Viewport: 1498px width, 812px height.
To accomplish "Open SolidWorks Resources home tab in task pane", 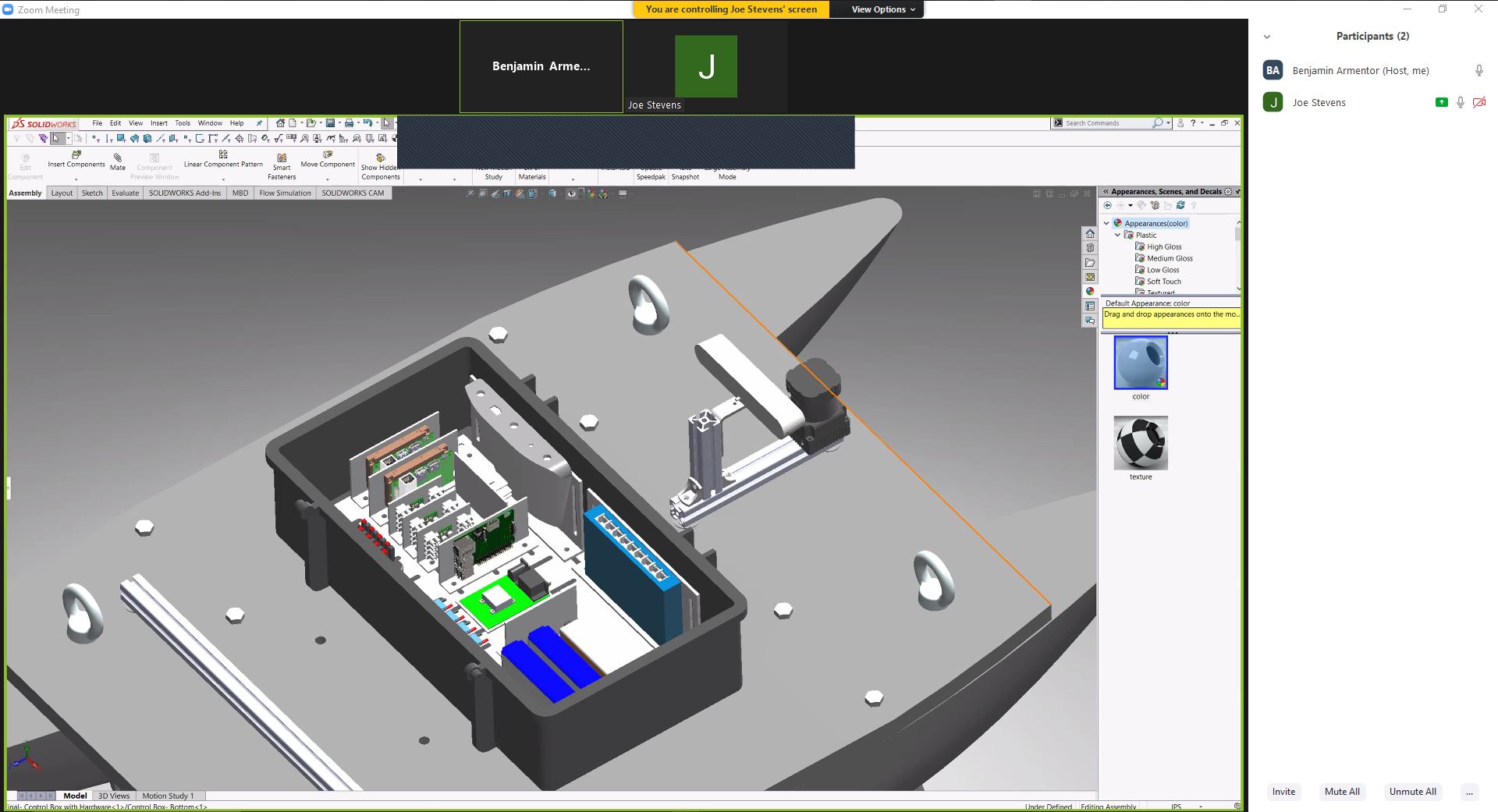I will pyautogui.click(x=1090, y=233).
